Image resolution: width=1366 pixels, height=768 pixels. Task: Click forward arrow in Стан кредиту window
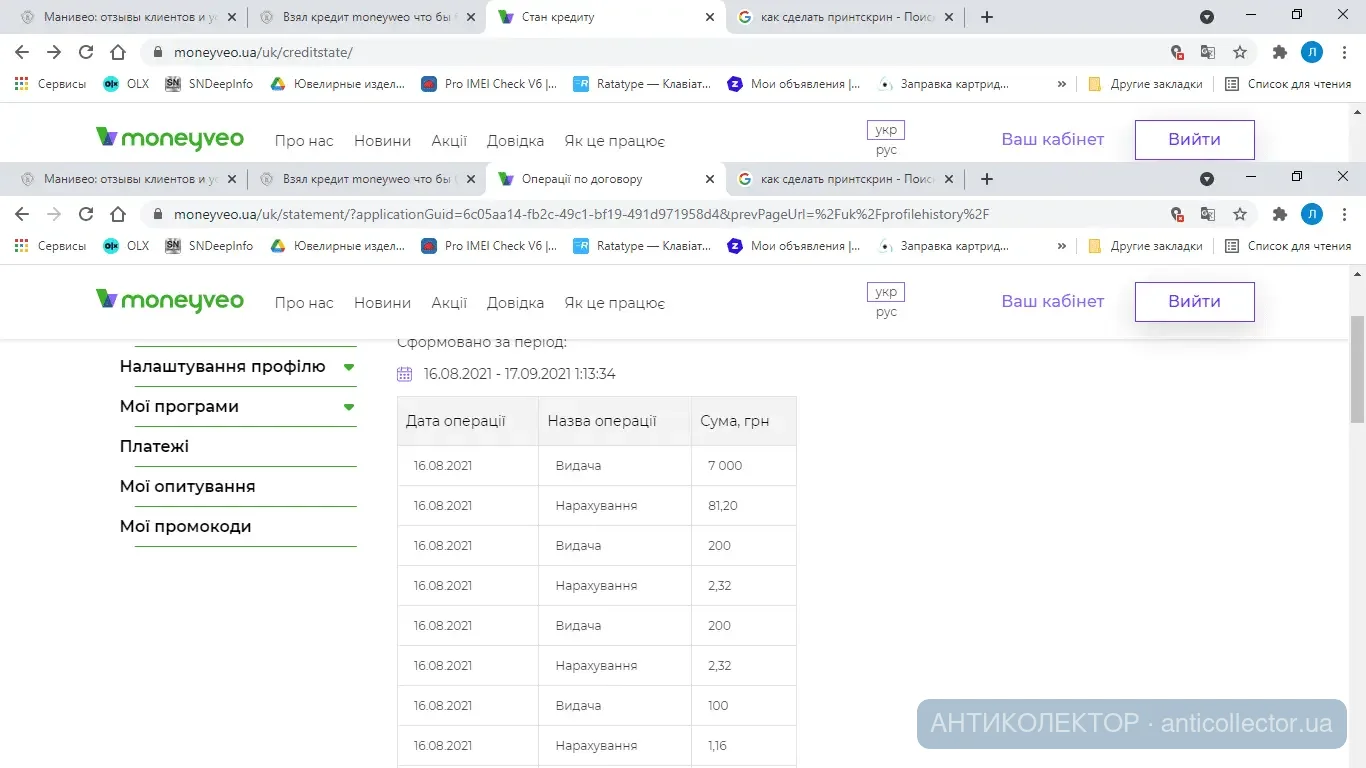pyautogui.click(x=54, y=52)
